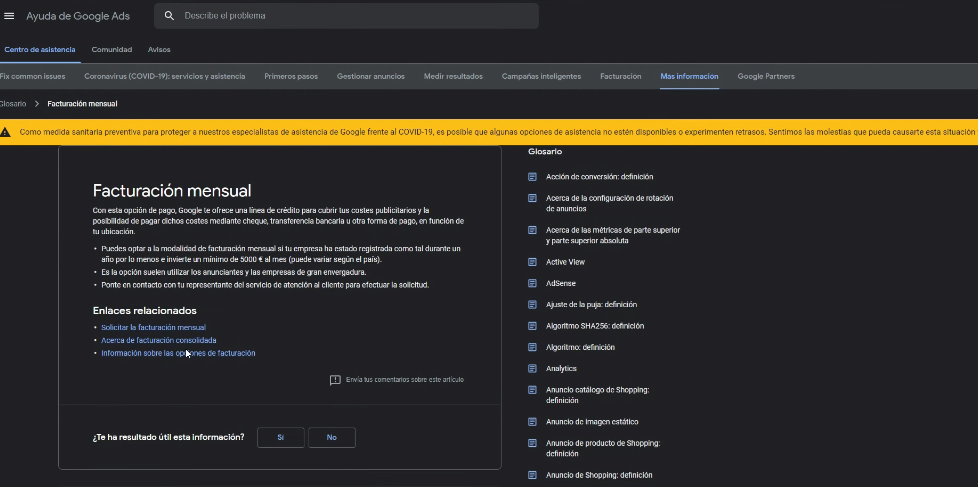
Task: Open the Fix common issues menu
Action: 32,76
